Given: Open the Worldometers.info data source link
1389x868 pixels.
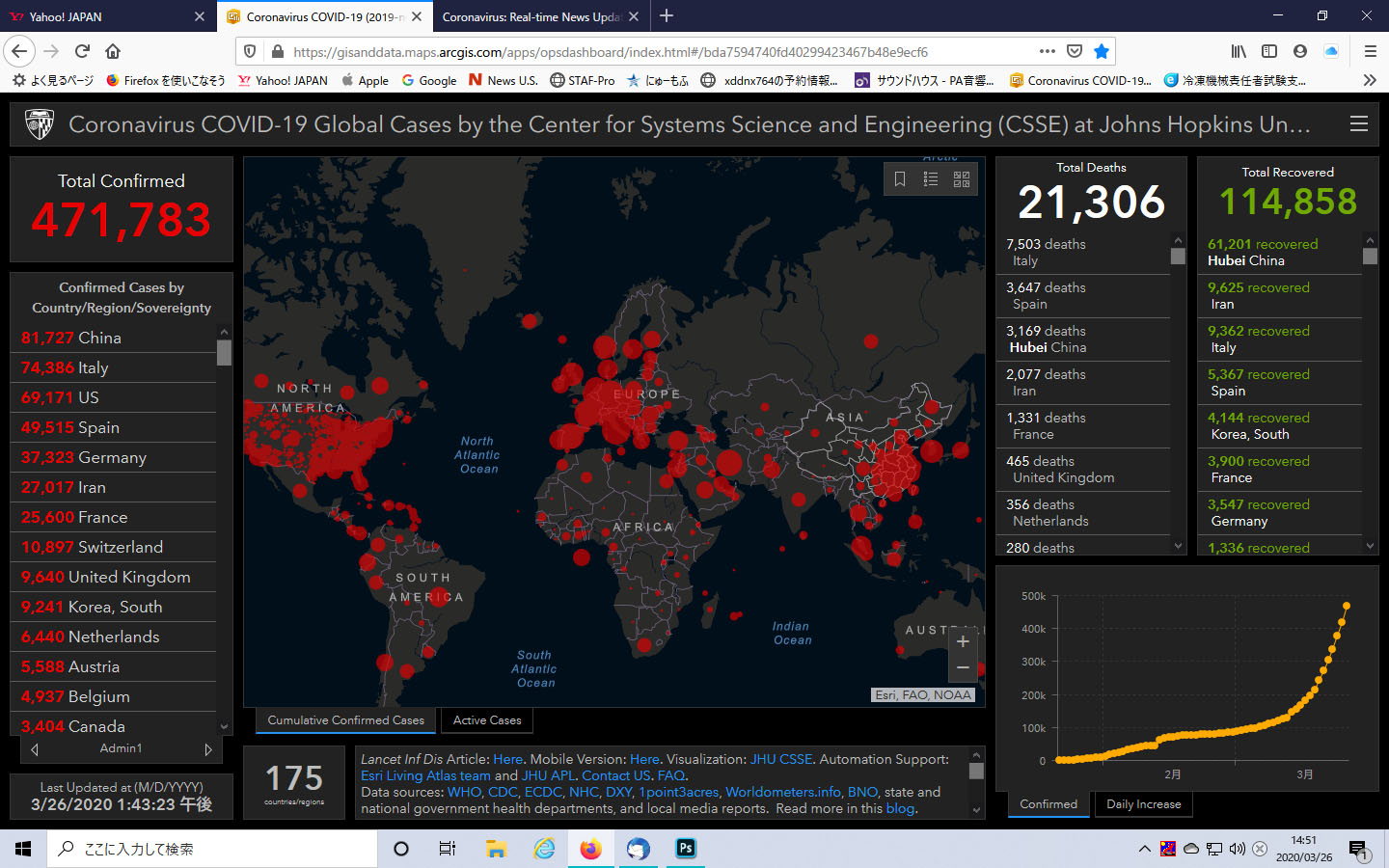Looking at the screenshot, I should click(x=782, y=792).
